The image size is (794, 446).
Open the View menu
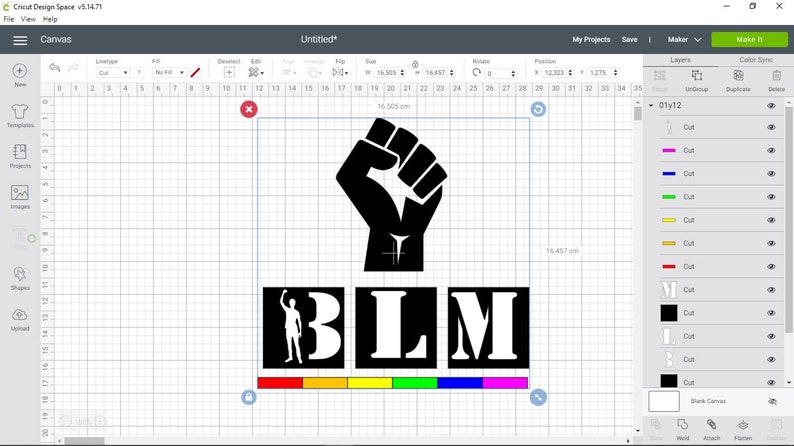[x=28, y=19]
